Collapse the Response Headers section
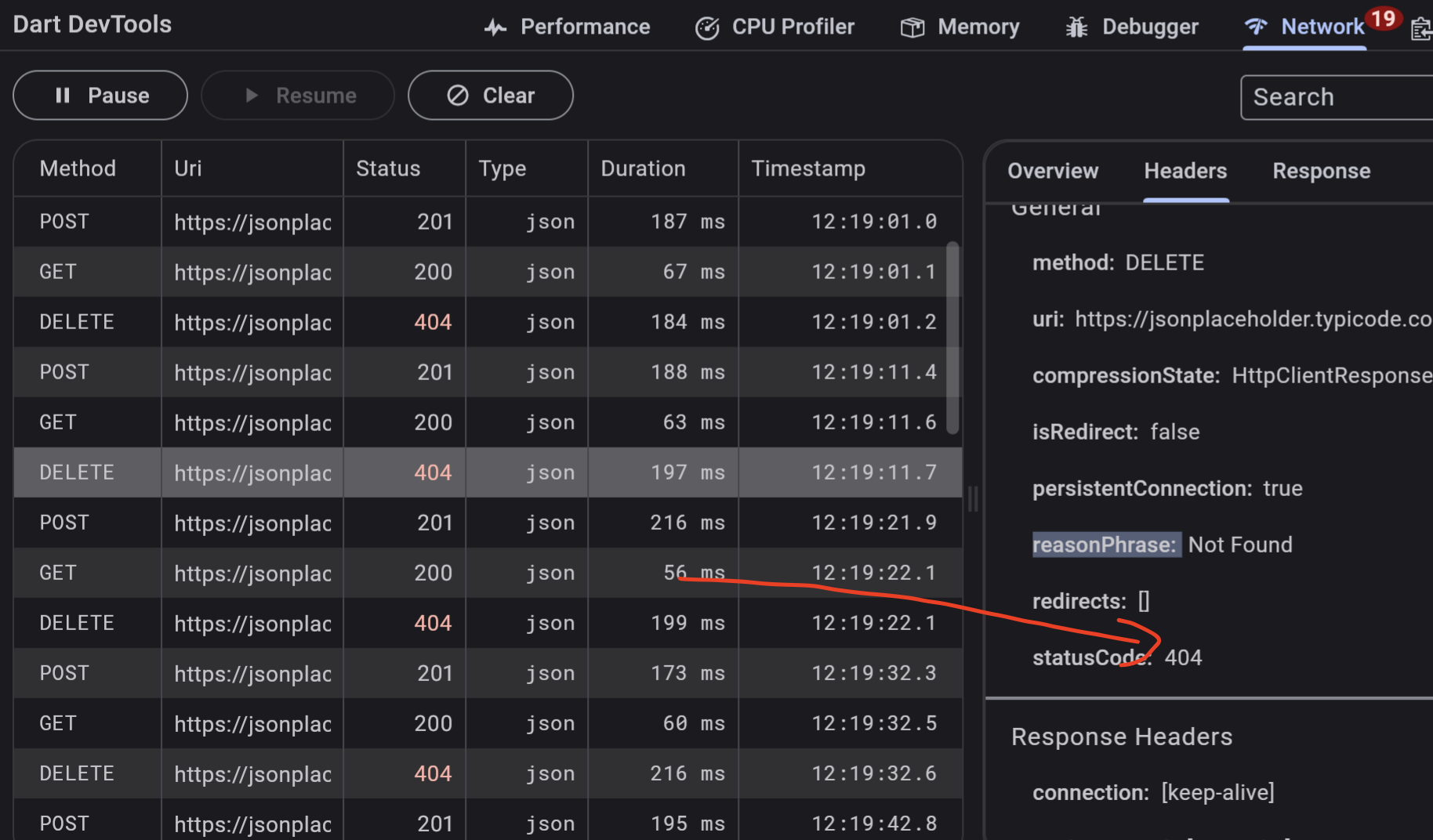Viewport: 1433px width, 840px height. [1121, 736]
